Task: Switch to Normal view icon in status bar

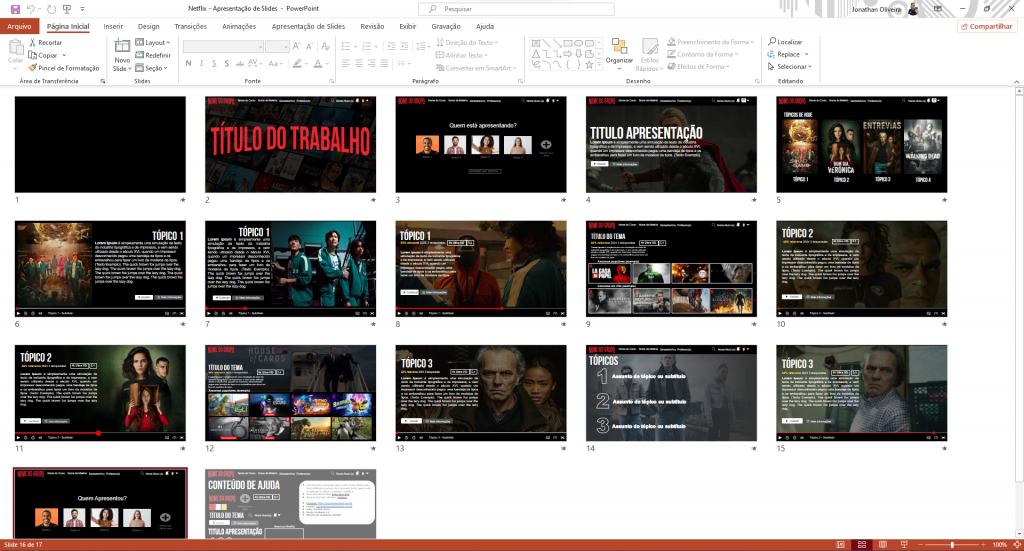Action: 840,544
